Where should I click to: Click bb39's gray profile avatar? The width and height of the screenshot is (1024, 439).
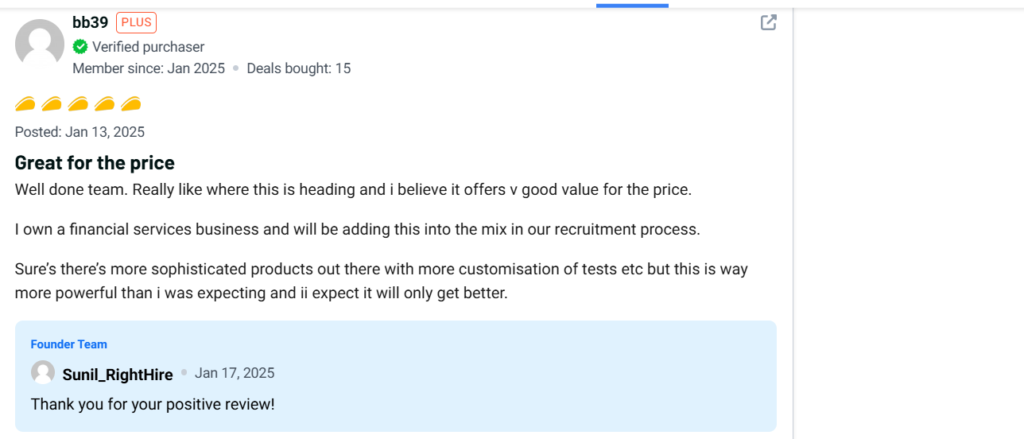tap(40, 44)
